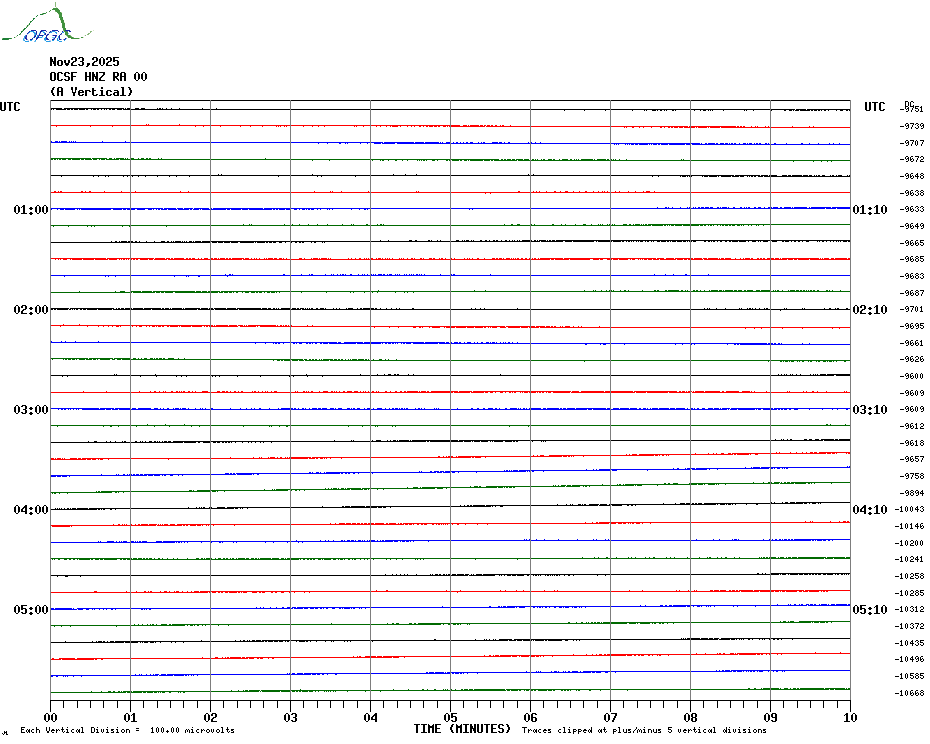Screen dimensions: 930x744
Task: Click the DC offset value -9894
Action: click(x=912, y=493)
